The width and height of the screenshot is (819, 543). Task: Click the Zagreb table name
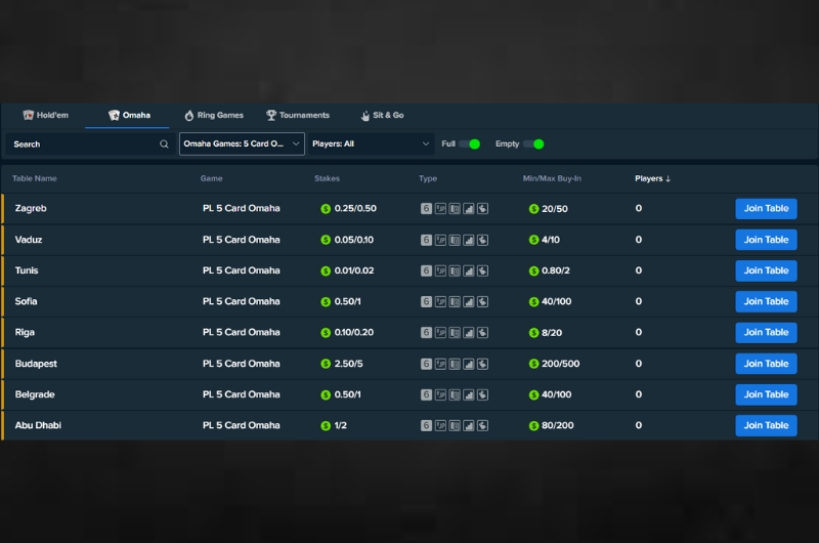[x=31, y=208]
